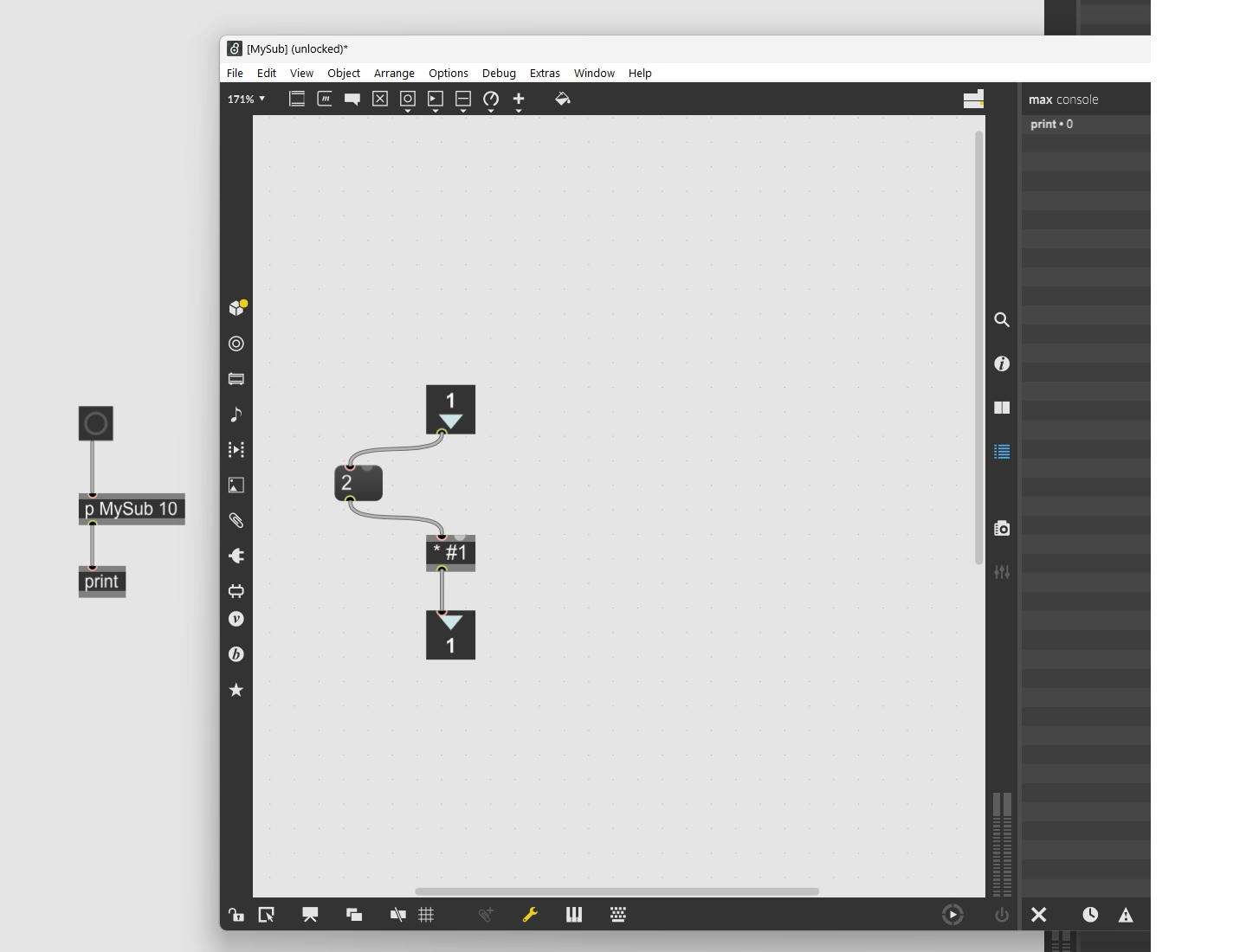Toggle the patcher lock icon
1259x952 pixels.
(236, 915)
